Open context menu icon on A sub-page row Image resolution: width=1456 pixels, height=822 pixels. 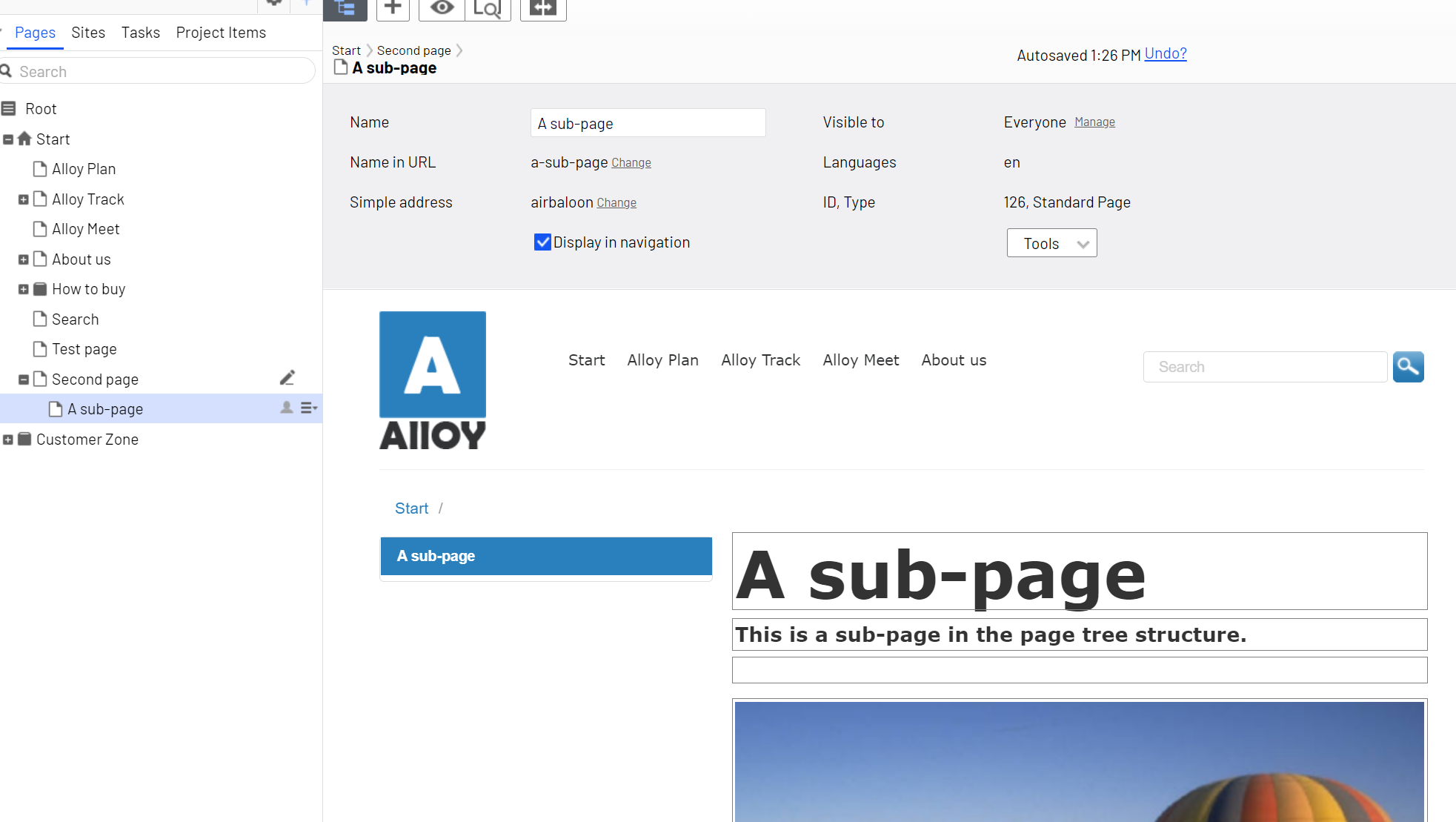click(x=308, y=408)
